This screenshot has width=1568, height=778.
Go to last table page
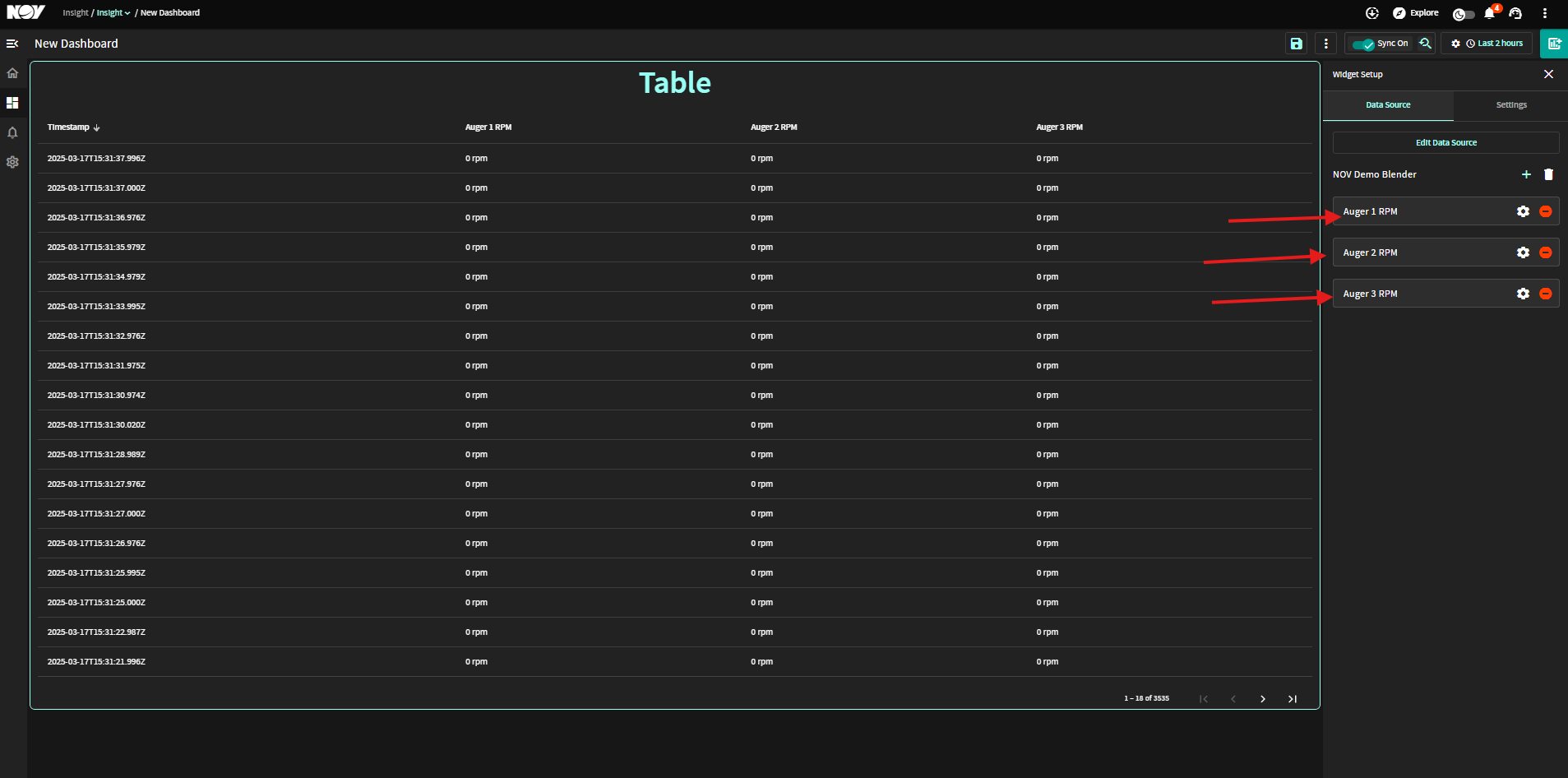(1293, 699)
